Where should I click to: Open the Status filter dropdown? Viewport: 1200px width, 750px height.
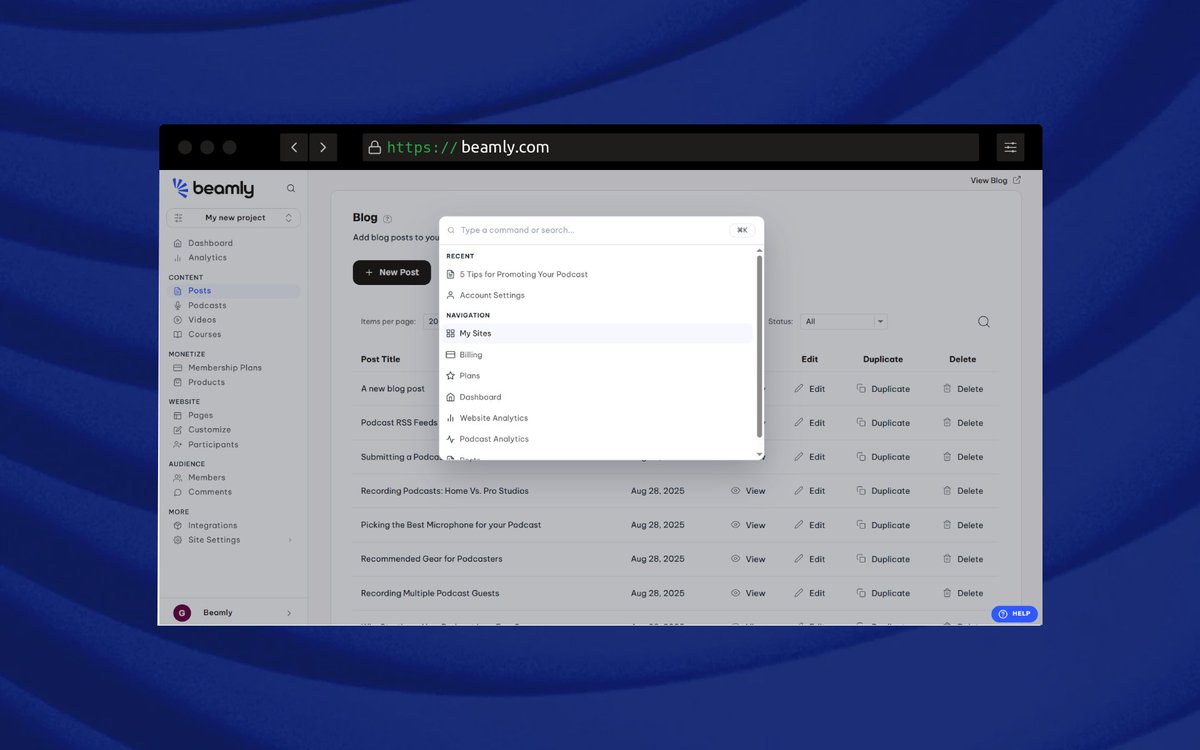pyautogui.click(x=843, y=322)
